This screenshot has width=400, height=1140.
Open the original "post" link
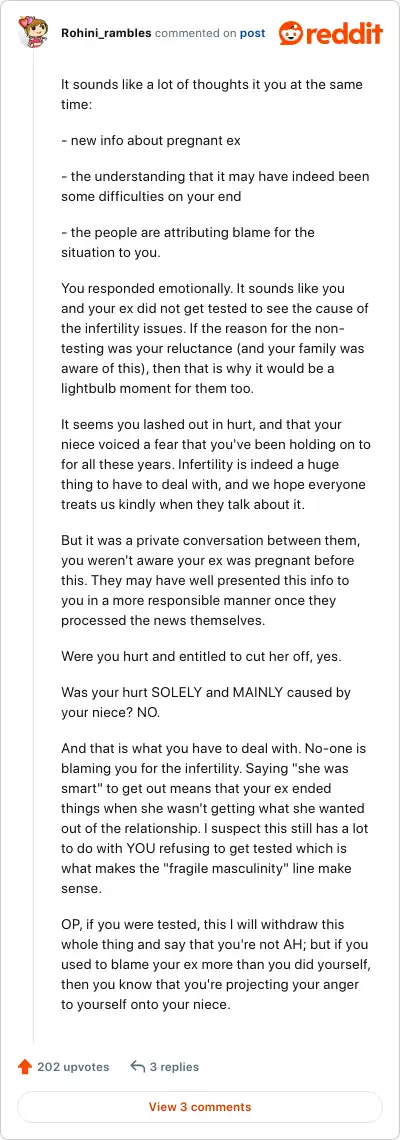coord(253,33)
